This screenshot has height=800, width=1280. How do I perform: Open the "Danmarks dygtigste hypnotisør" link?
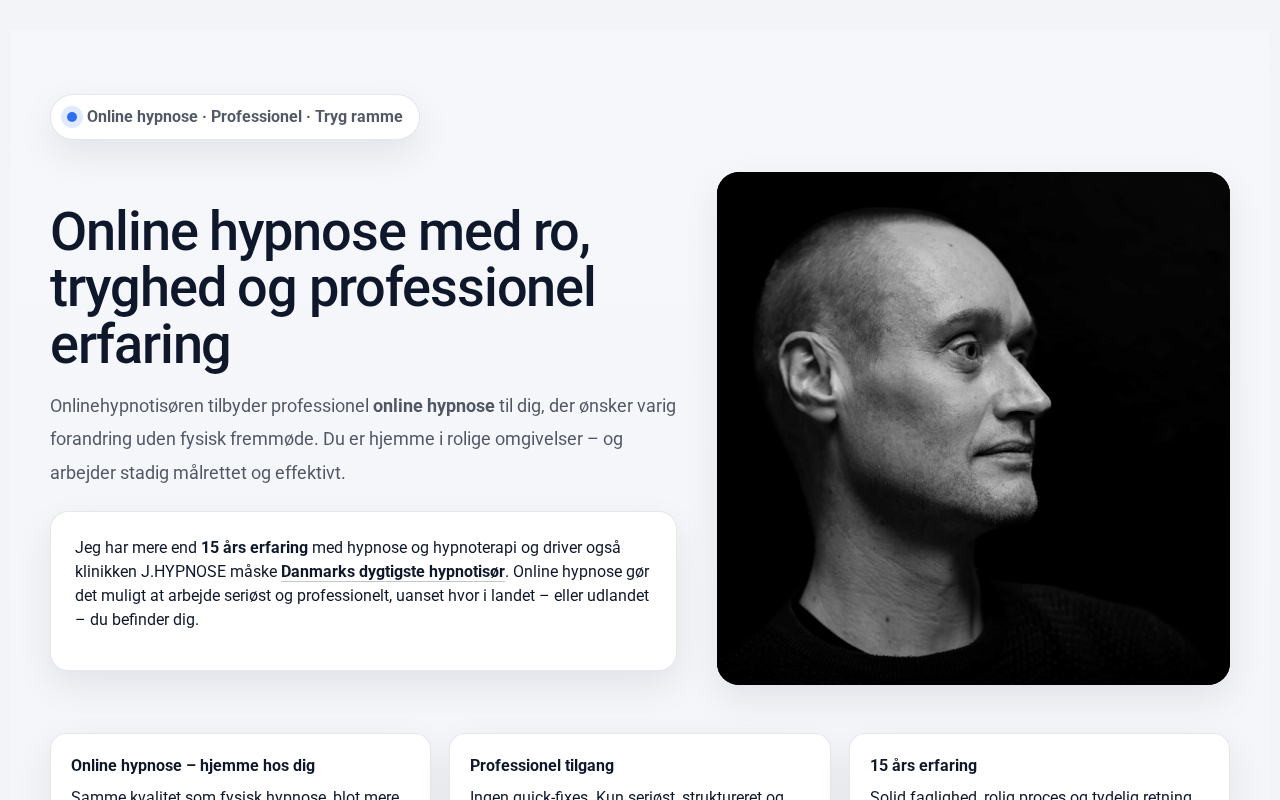tap(393, 572)
